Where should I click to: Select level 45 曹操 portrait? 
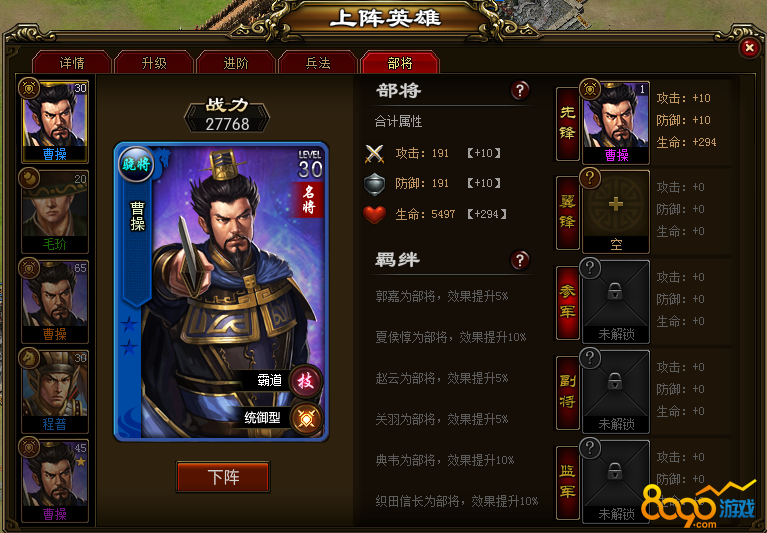55,481
